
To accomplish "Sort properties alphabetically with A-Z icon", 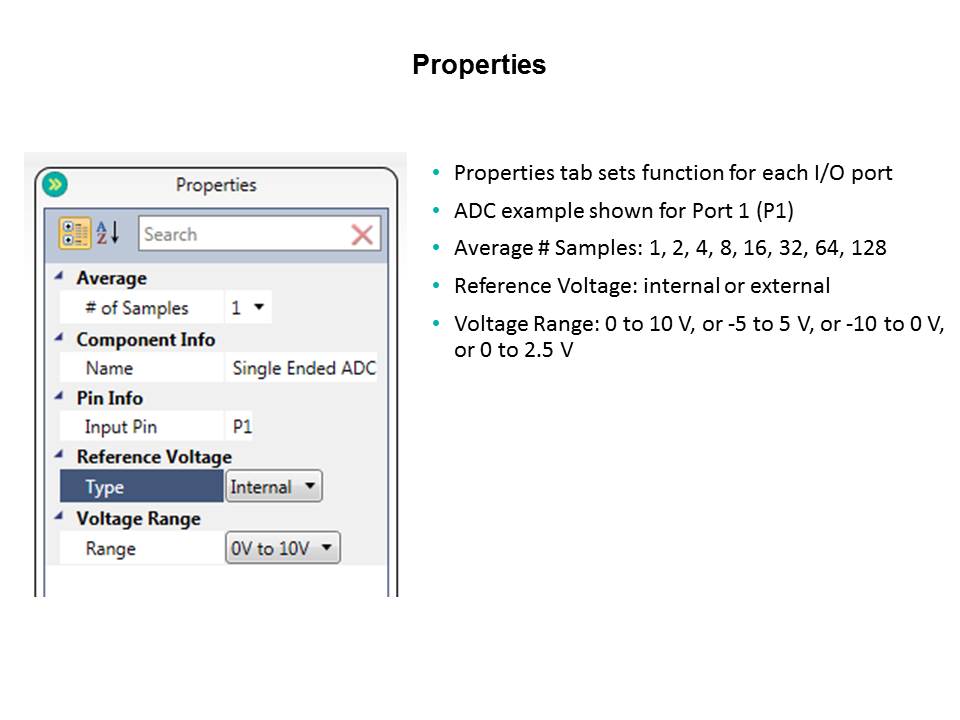I will [107, 234].
